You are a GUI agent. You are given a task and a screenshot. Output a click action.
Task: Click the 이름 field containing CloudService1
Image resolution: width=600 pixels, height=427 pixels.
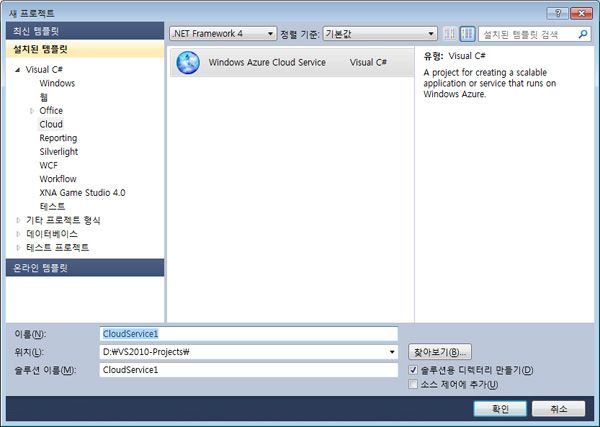click(x=249, y=334)
